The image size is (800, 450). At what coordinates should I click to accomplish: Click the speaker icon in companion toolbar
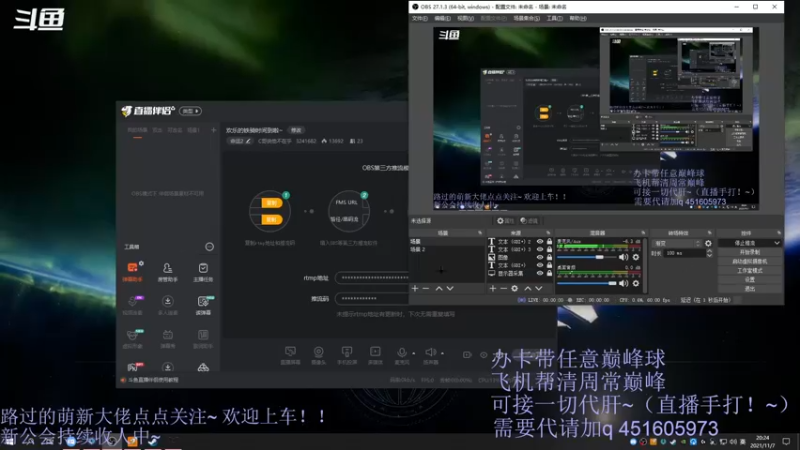click(431, 353)
